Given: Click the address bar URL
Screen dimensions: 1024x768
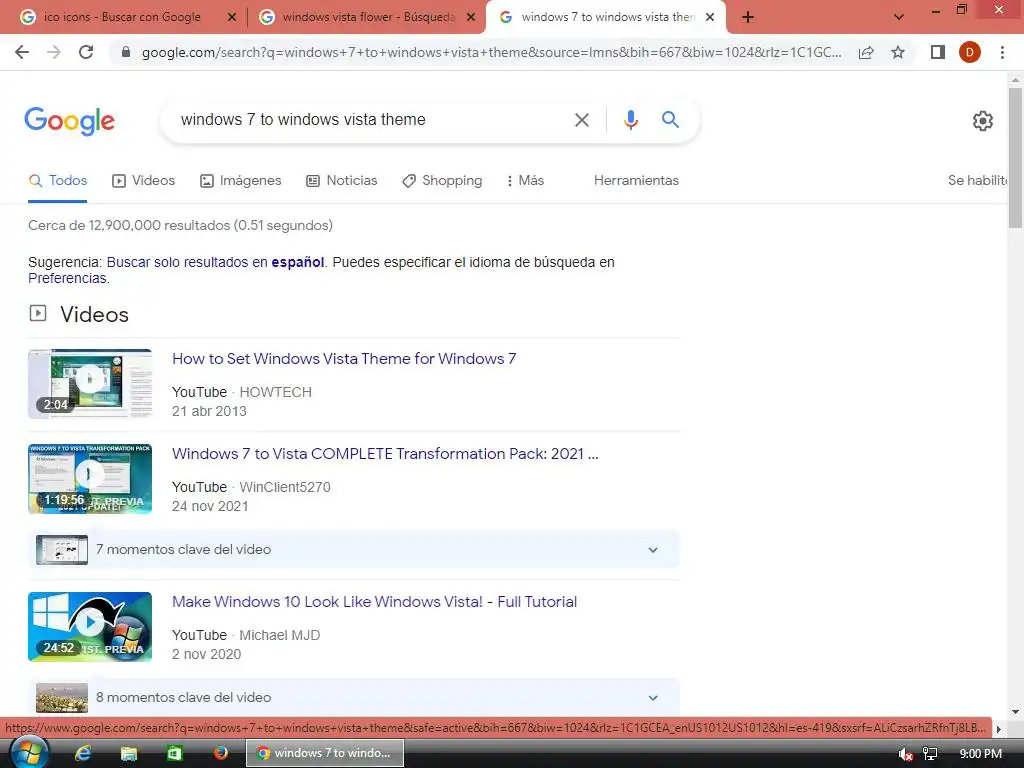Looking at the screenshot, I should coord(491,52).
